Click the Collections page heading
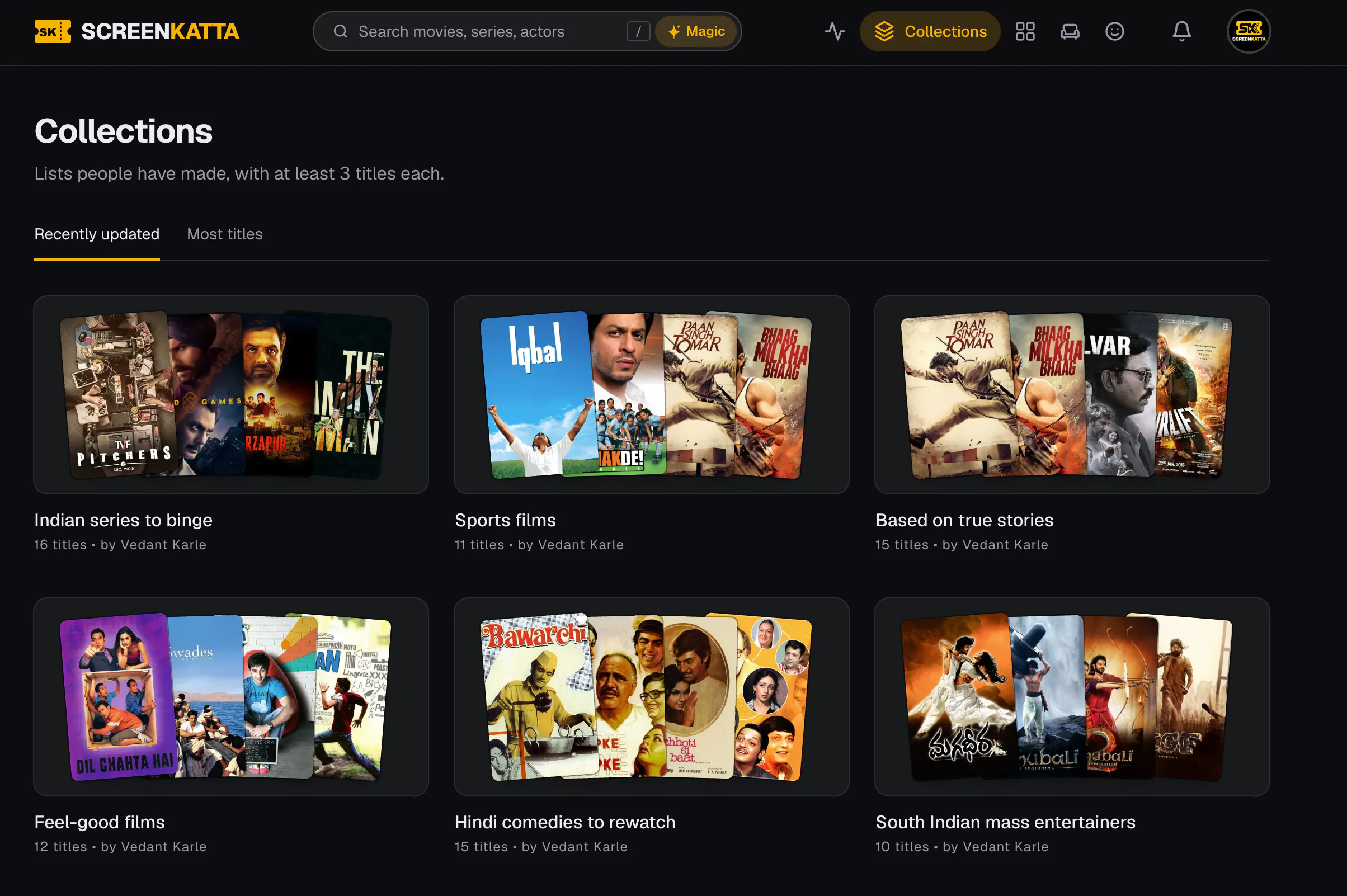 point(124,131)
